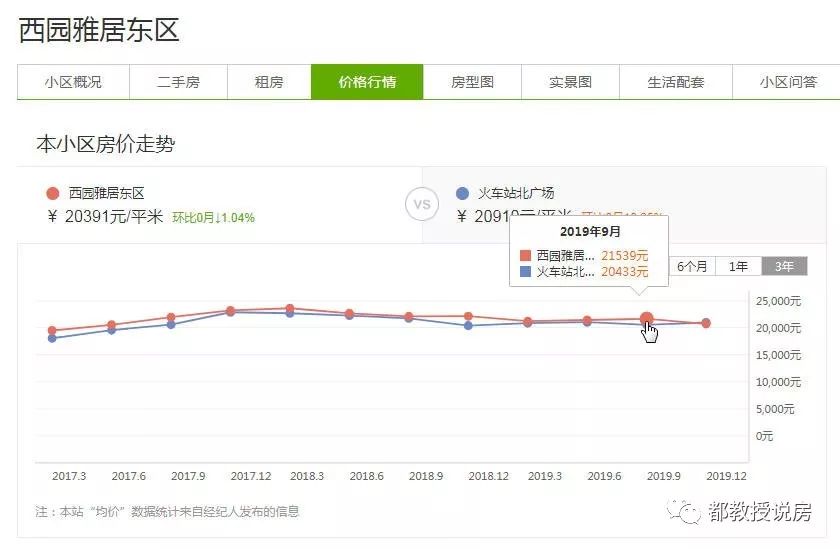
Task: Click the 25,000元 axis label
Action: point(778,301)
